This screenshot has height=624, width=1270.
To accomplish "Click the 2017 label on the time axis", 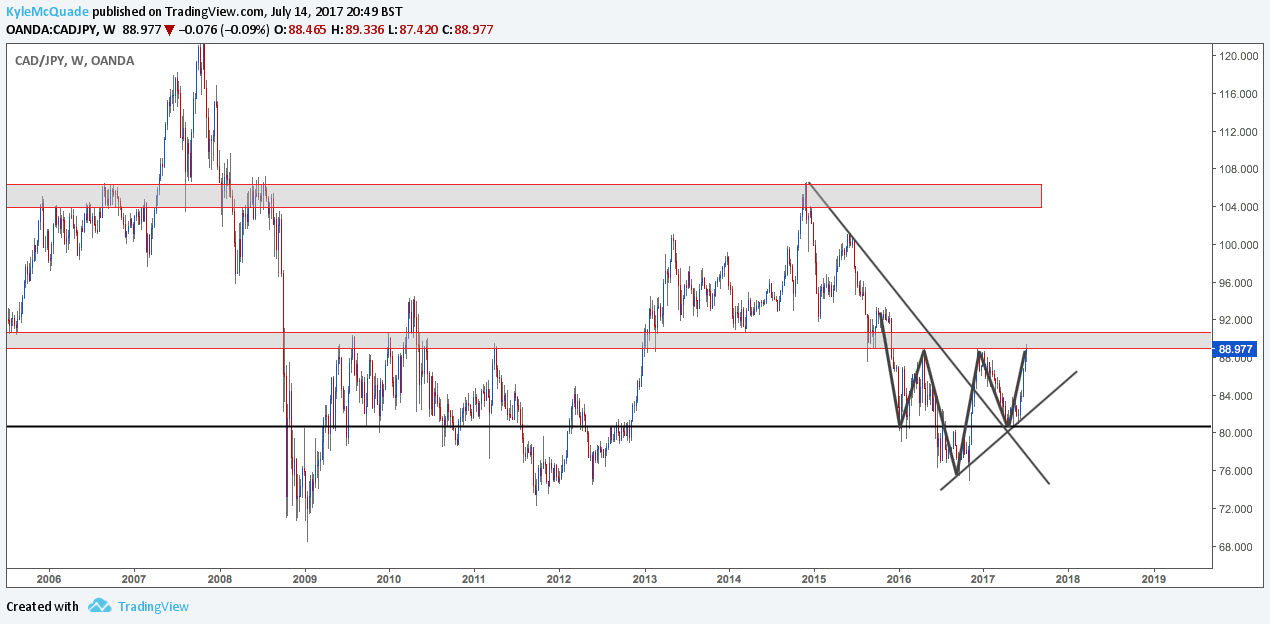I will pyautogui.click(x=984, y=579).
